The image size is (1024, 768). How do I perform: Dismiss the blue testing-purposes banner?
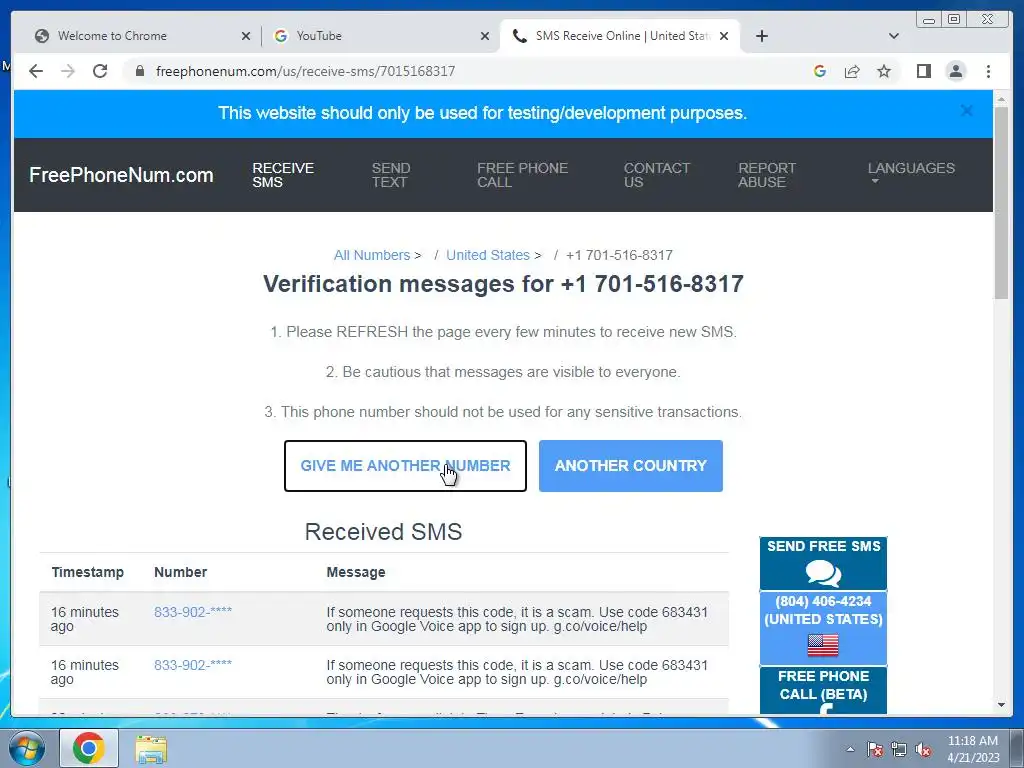coord(967,111)
